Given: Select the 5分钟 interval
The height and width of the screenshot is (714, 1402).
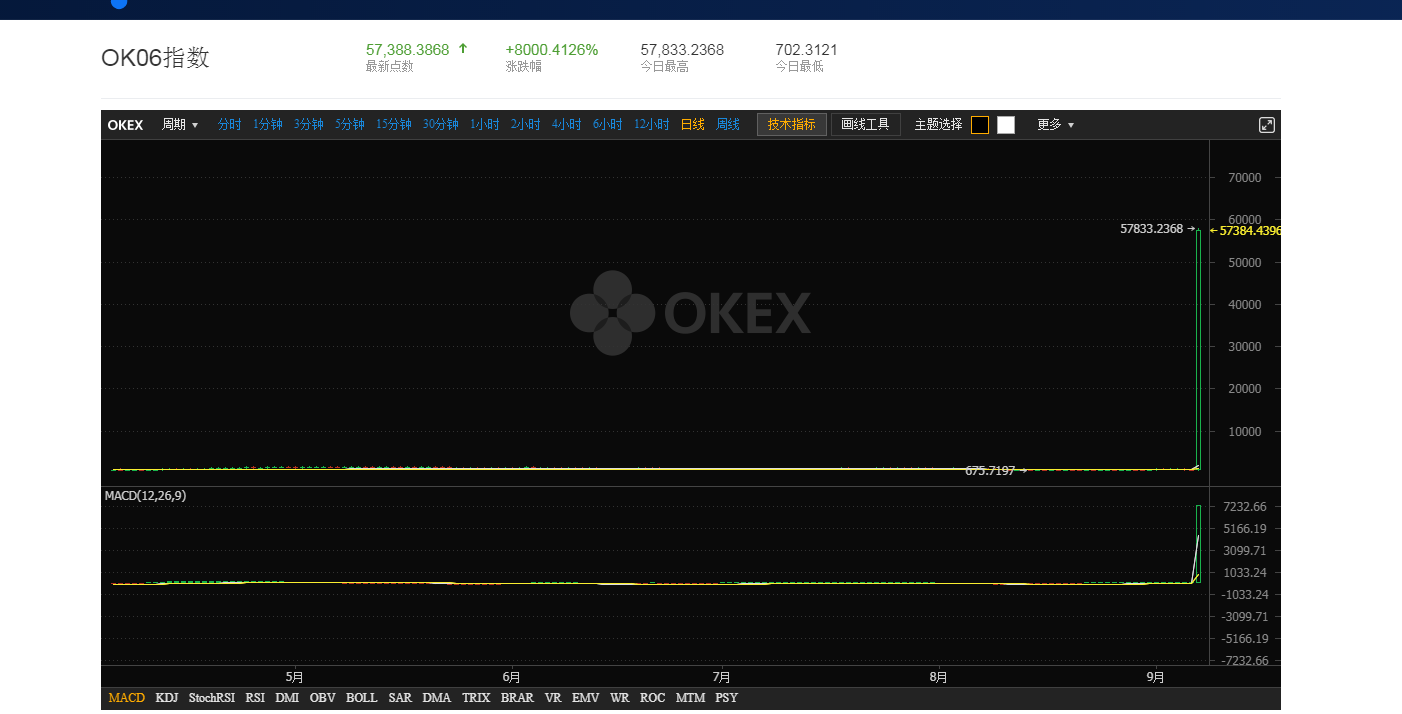Looking at the screenshot, I should [350, 125].
